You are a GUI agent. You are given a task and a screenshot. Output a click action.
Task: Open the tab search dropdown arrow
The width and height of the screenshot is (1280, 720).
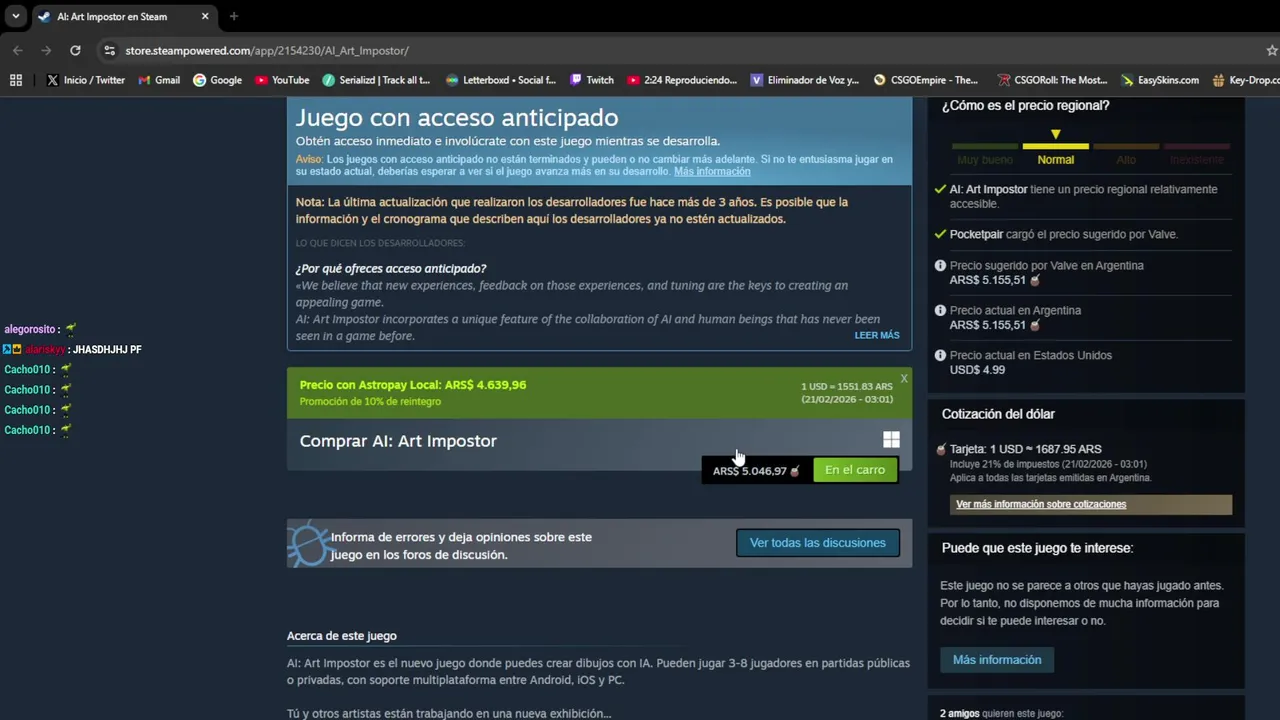tap(15, 16)
